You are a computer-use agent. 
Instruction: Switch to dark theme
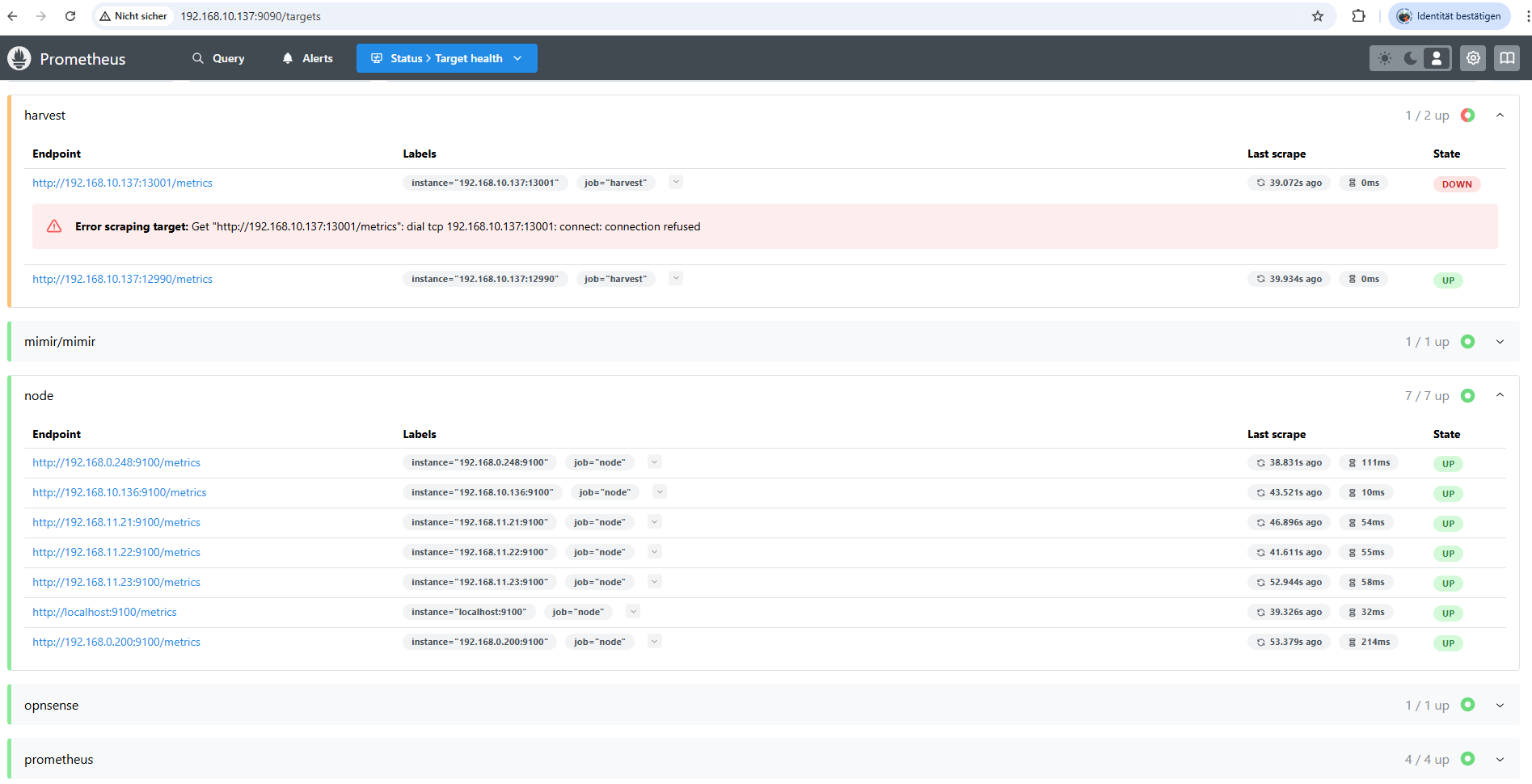1411,58
